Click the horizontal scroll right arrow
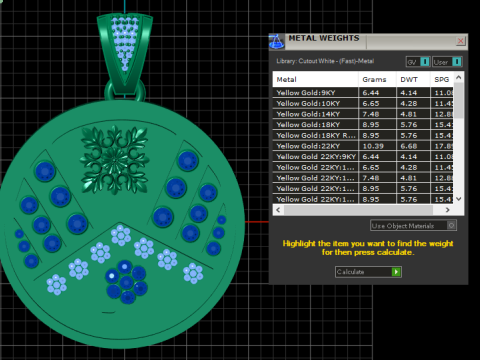 coord(448,210)
